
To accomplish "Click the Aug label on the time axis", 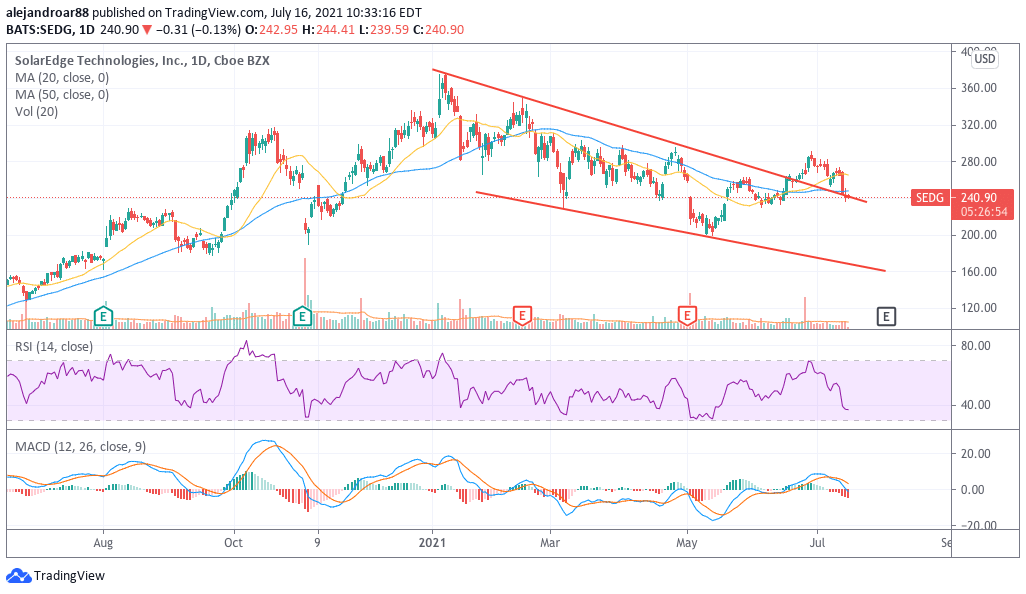I will [x=103, y=543].
